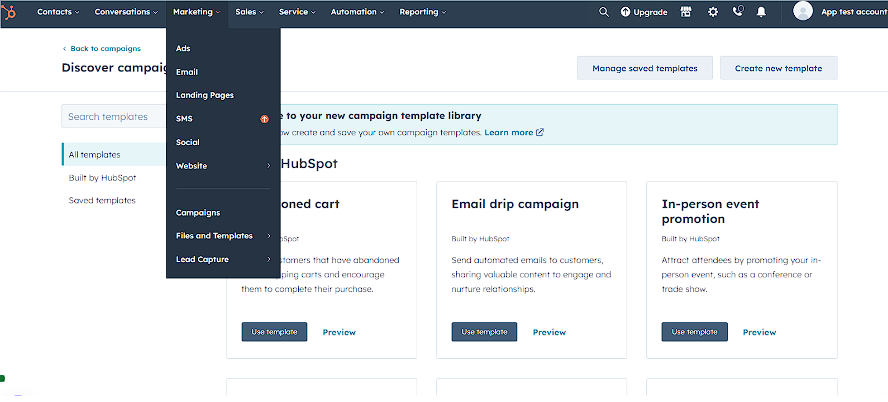Click the Upgrade arrow icon
This screenshot has height=402, width=888.
pyautogui.click(x=625, y=12)
